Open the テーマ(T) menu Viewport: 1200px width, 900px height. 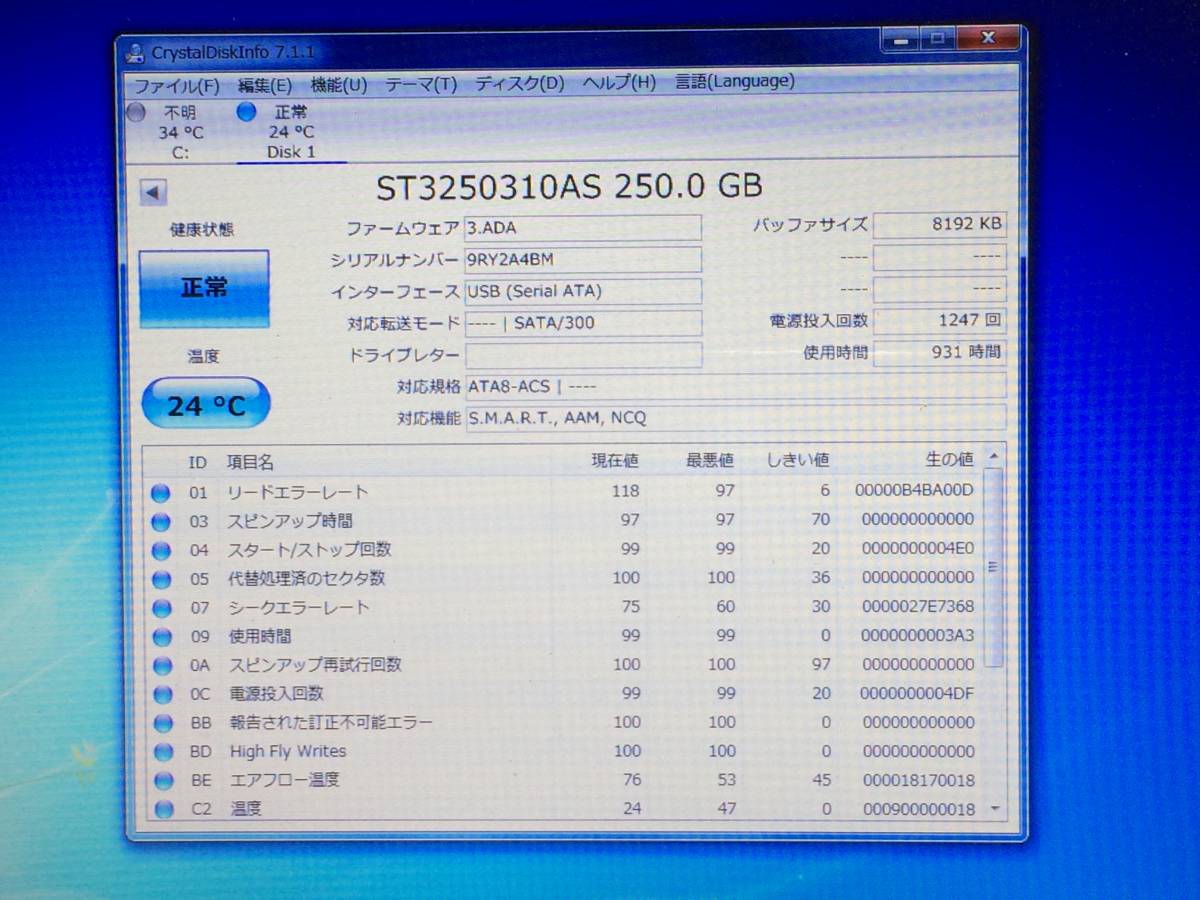coord(421,84)
